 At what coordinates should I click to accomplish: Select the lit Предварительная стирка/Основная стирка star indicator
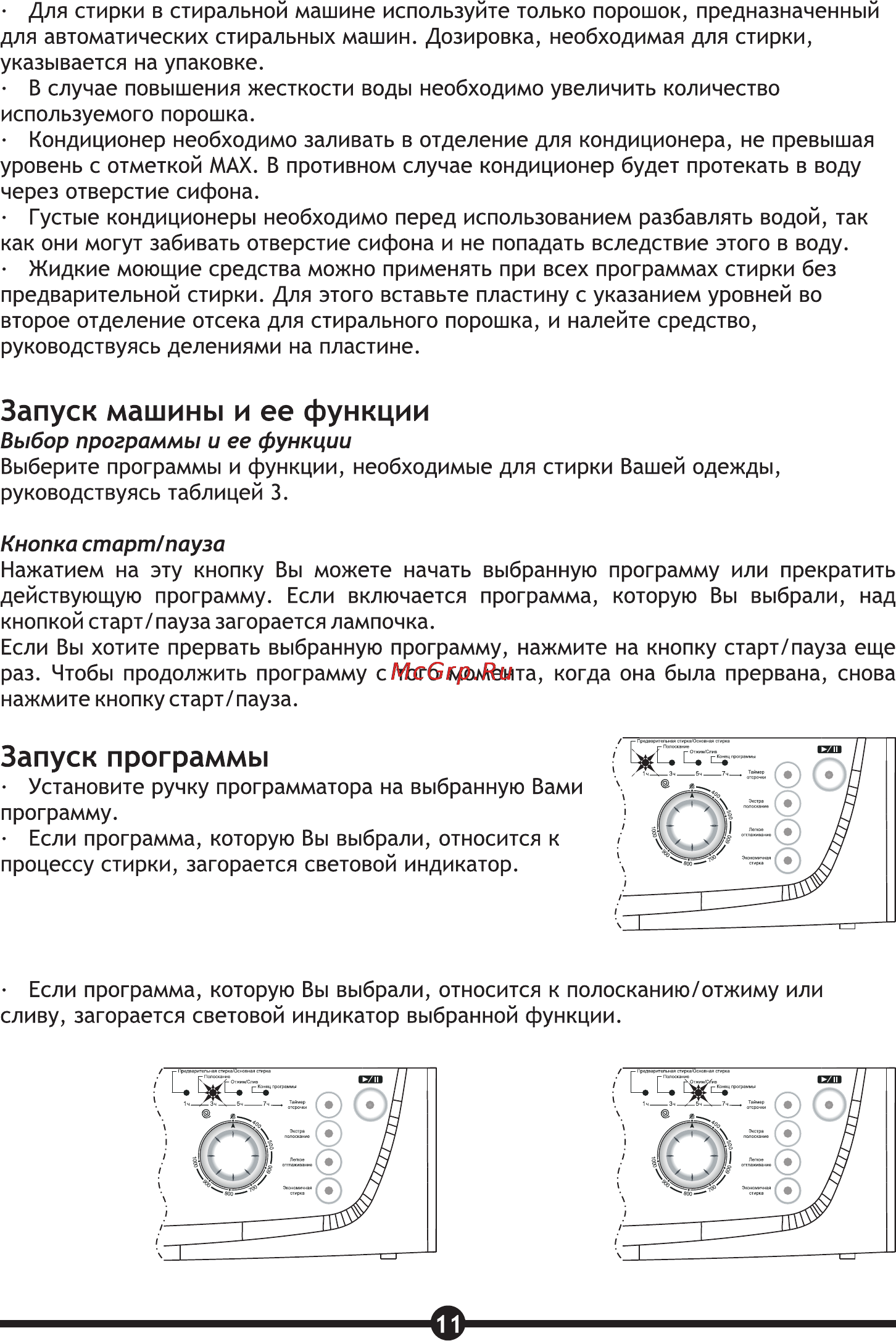coord(645,762)
